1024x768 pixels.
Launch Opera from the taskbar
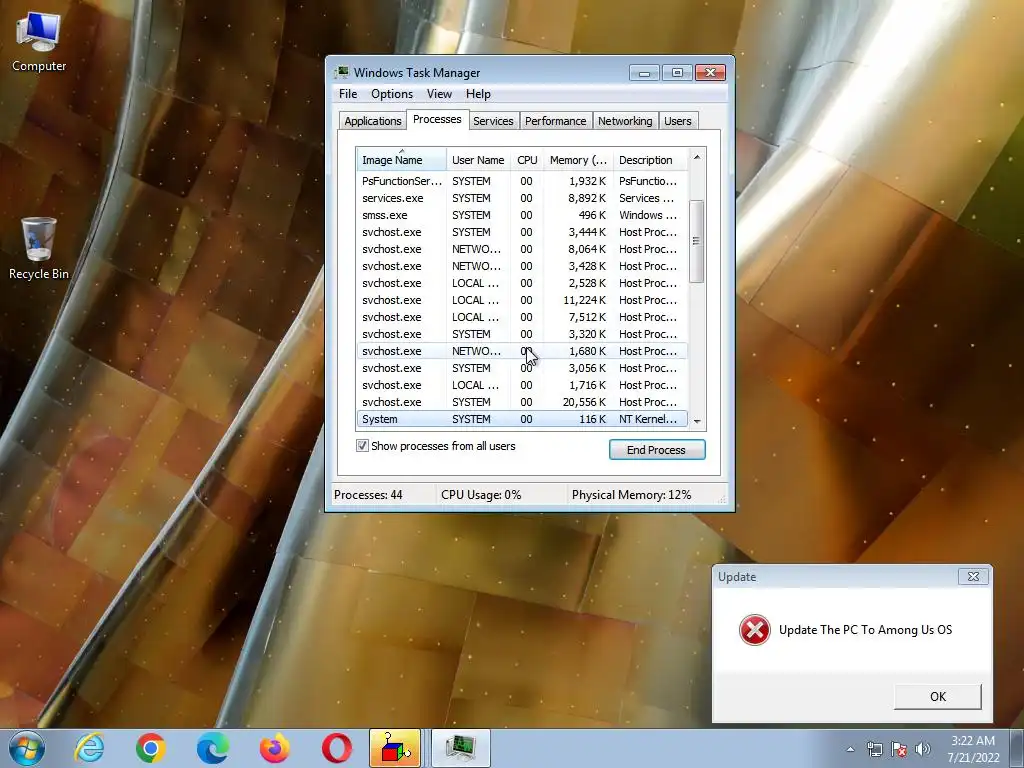(337, 748)
